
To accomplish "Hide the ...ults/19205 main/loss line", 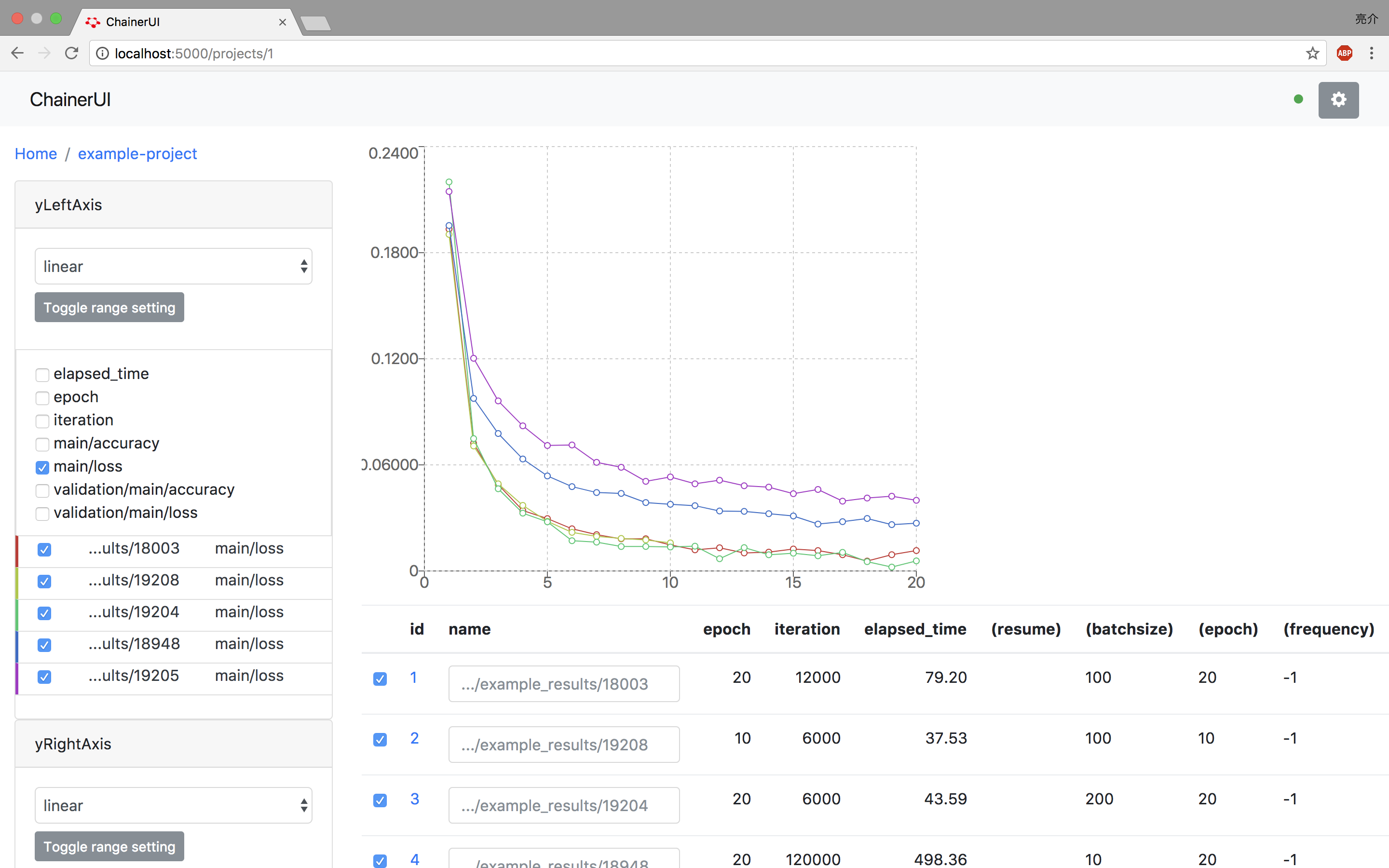I will (44, 677).
